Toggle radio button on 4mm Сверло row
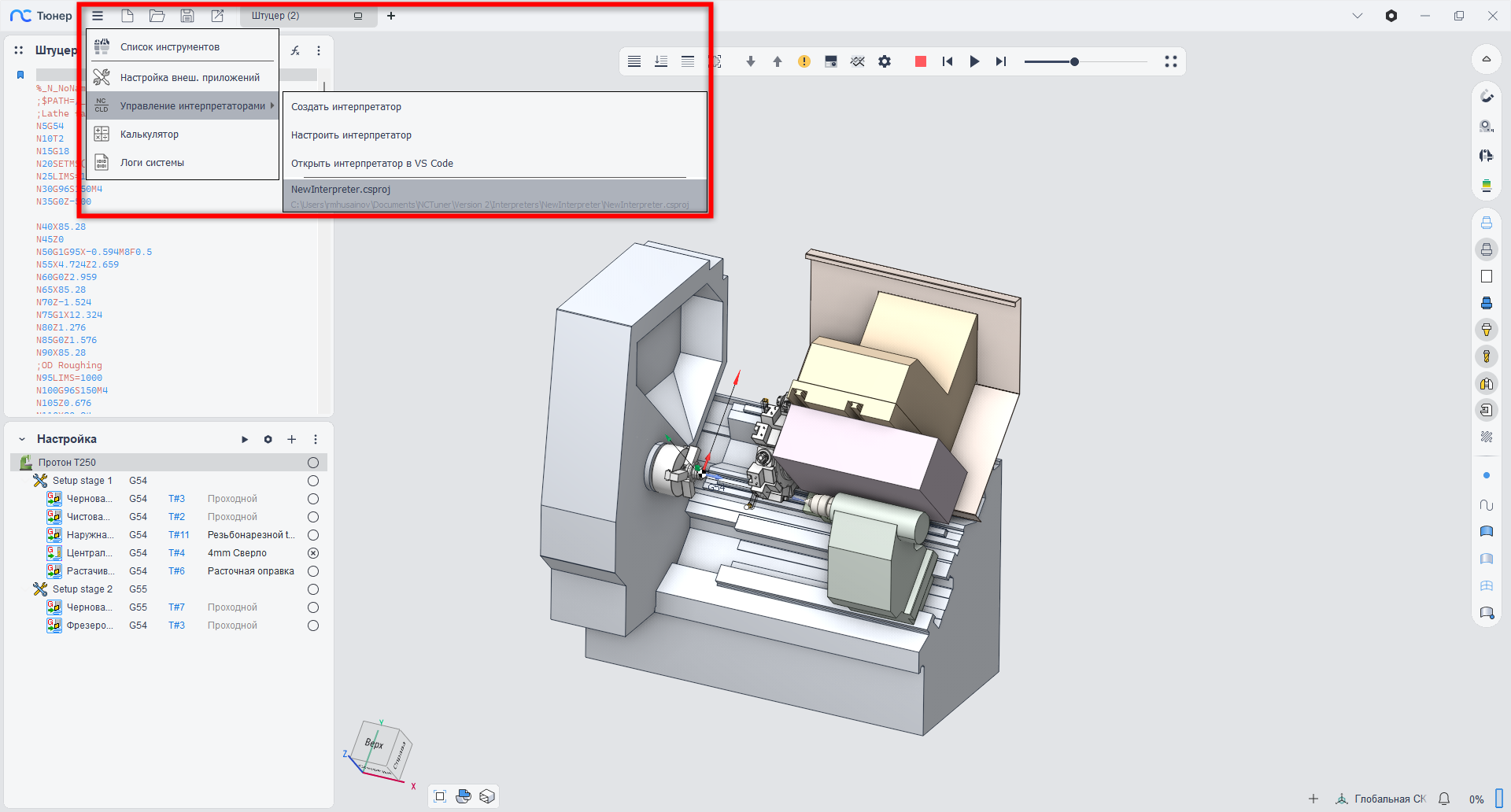The width and height of the screenshot is (1511, 812). click(313, 553)
